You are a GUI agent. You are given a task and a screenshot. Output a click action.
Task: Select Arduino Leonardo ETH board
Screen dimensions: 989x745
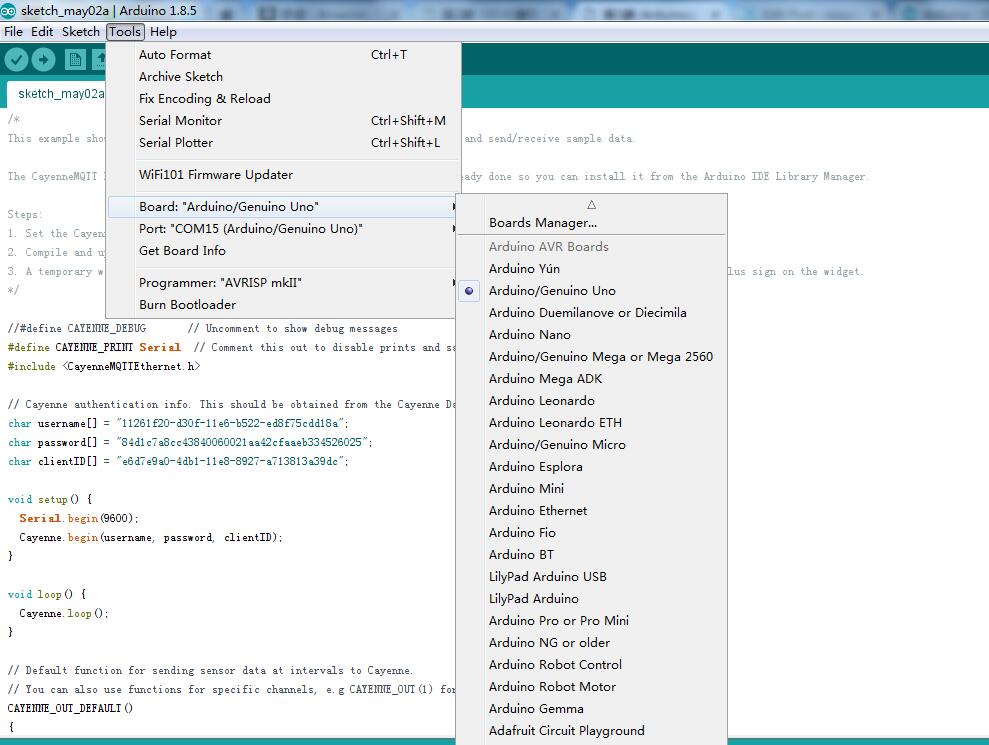[x=592, y=423]
